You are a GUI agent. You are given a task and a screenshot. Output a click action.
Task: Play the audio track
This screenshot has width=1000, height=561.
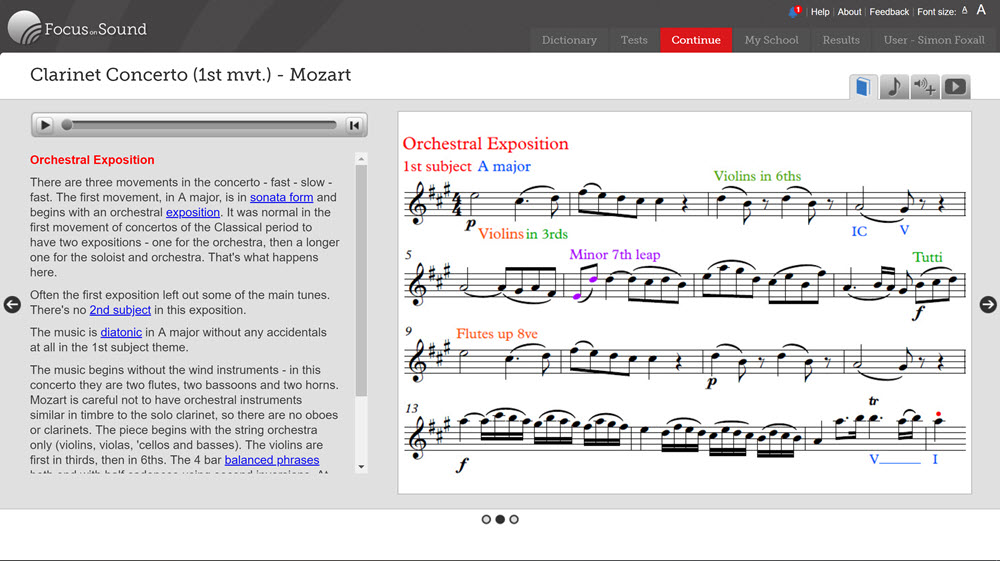(45, 125)
